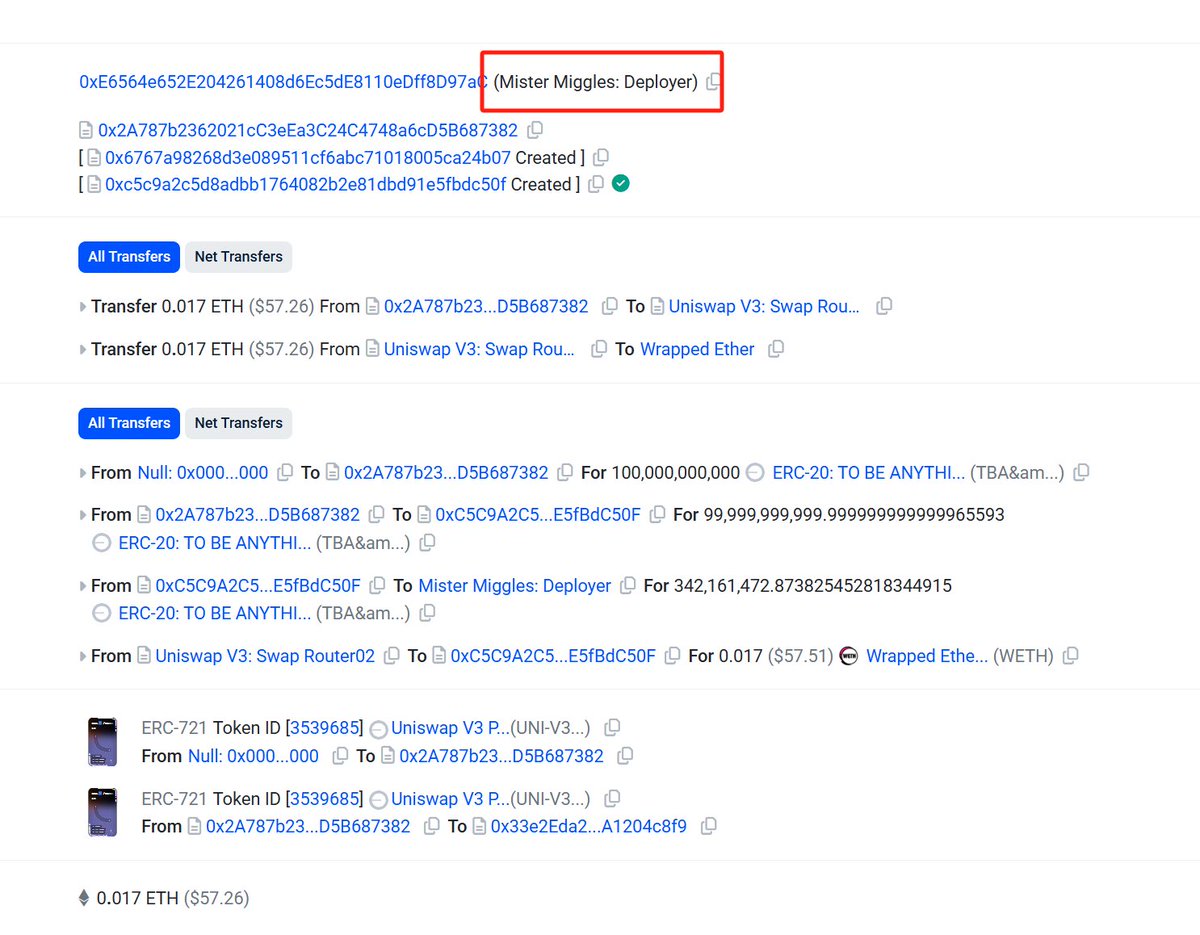Open contract 0x2A787b2362021cC3eEa3C24C4748a6cD5B687382
This screenshot has width=1200, height=935.
[308, 130]
